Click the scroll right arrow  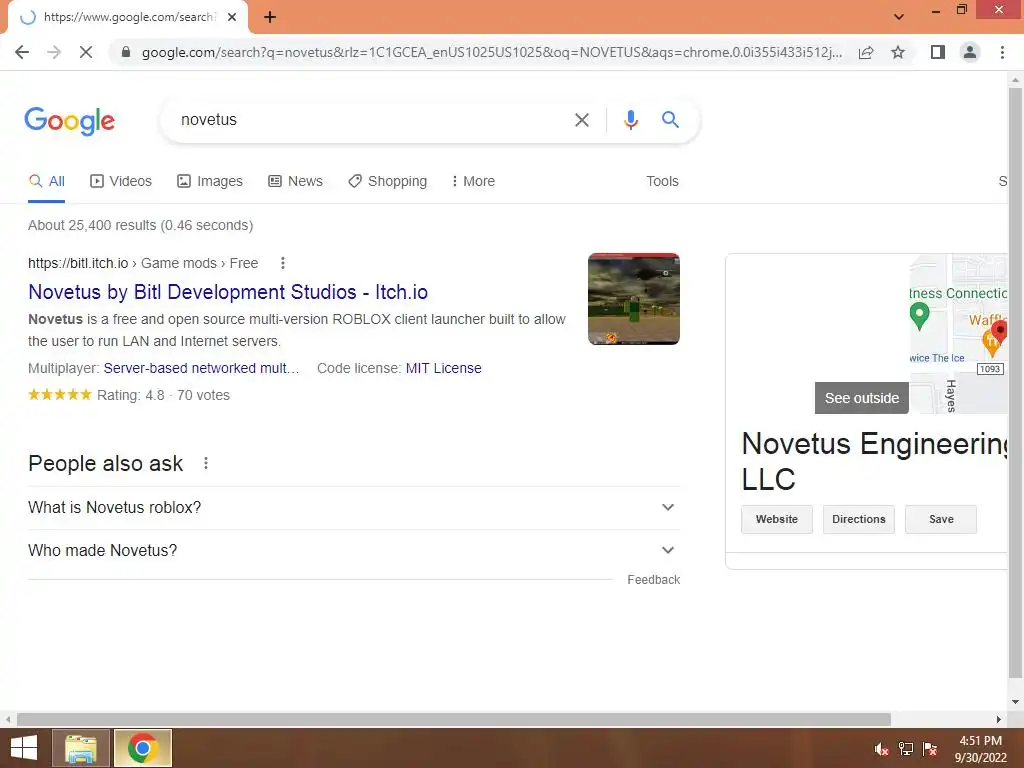click(x=999, y=719)
